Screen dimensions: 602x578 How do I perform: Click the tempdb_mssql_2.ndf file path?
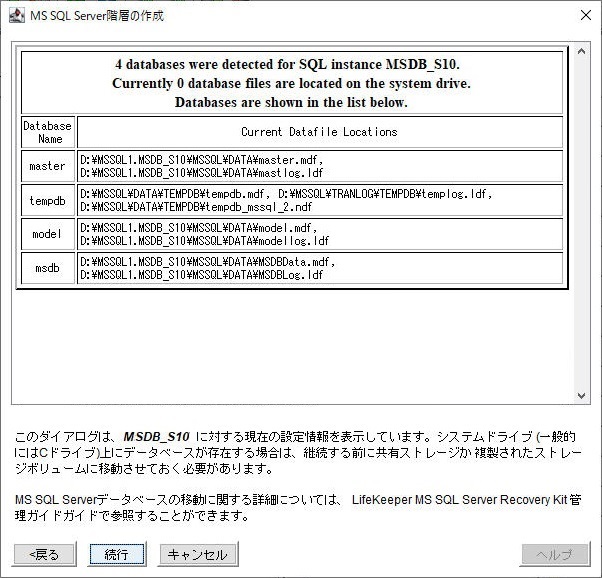(196, 207)
